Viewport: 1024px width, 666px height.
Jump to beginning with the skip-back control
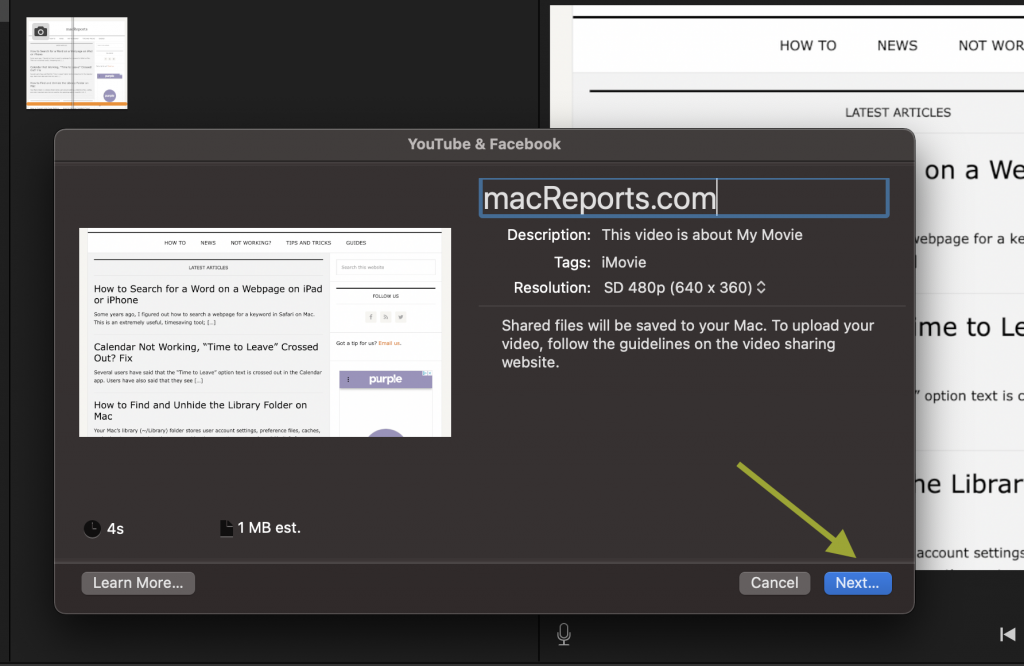pos(1008,634)
